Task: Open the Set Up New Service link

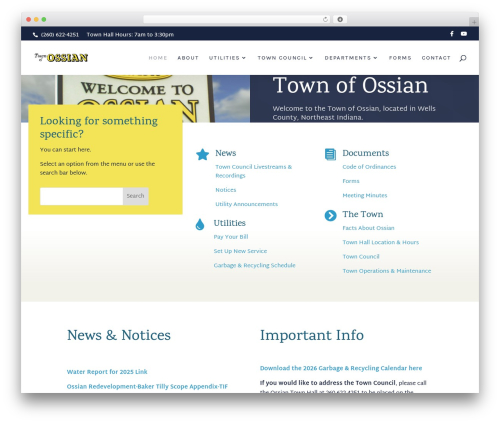Action: (240, 251)
